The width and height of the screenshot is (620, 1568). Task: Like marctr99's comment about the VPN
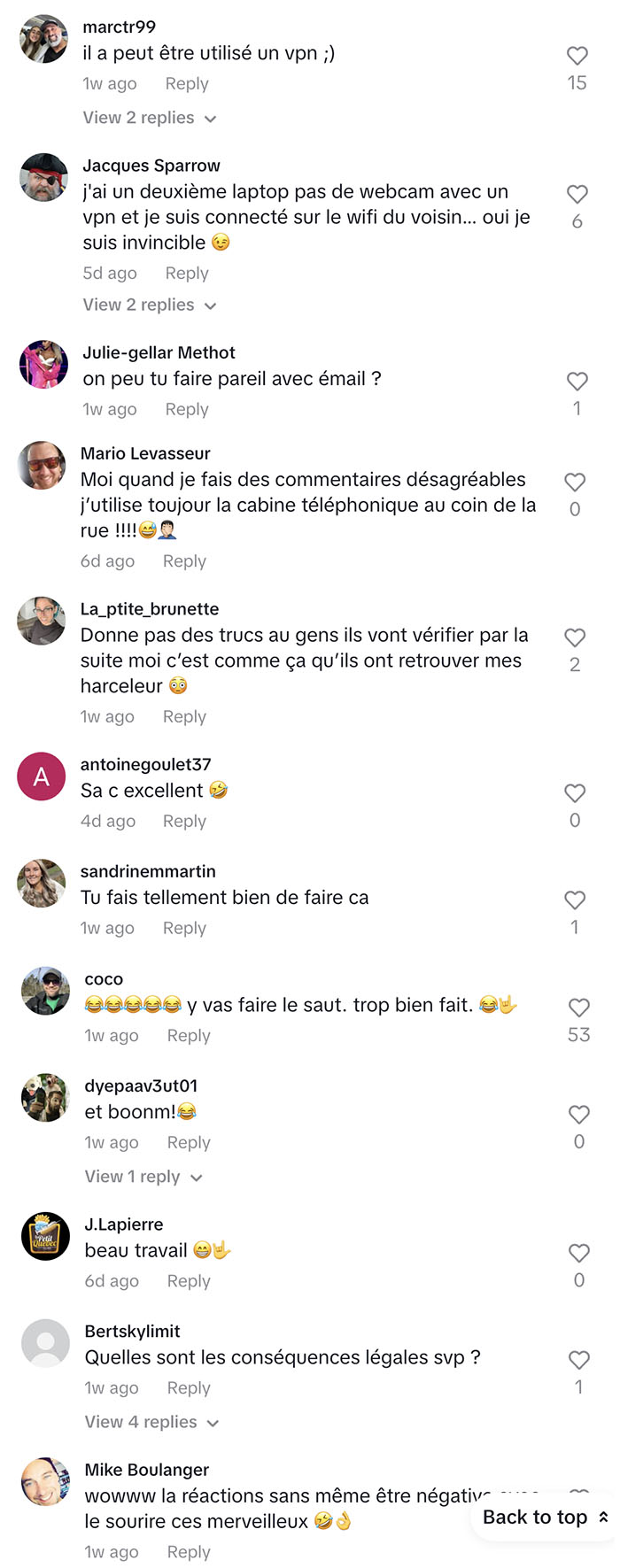577,56
